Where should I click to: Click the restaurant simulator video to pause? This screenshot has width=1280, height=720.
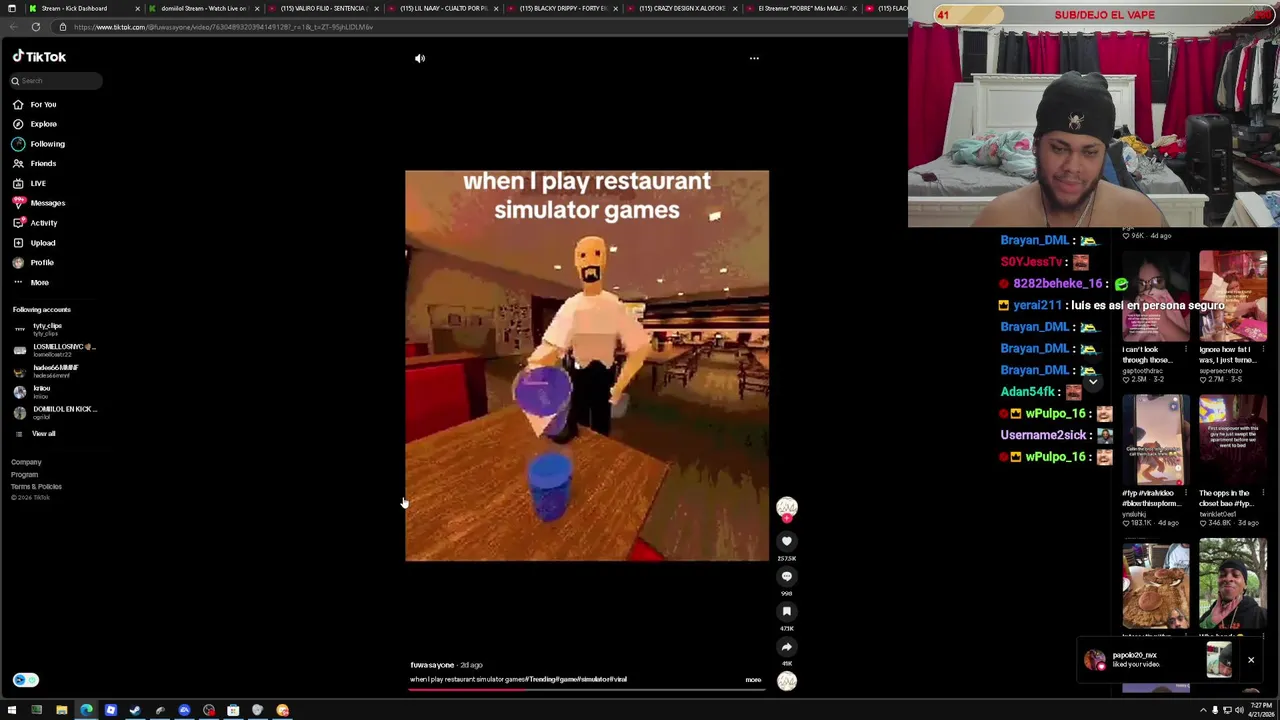pyautogui.click(x=587, y=365)
